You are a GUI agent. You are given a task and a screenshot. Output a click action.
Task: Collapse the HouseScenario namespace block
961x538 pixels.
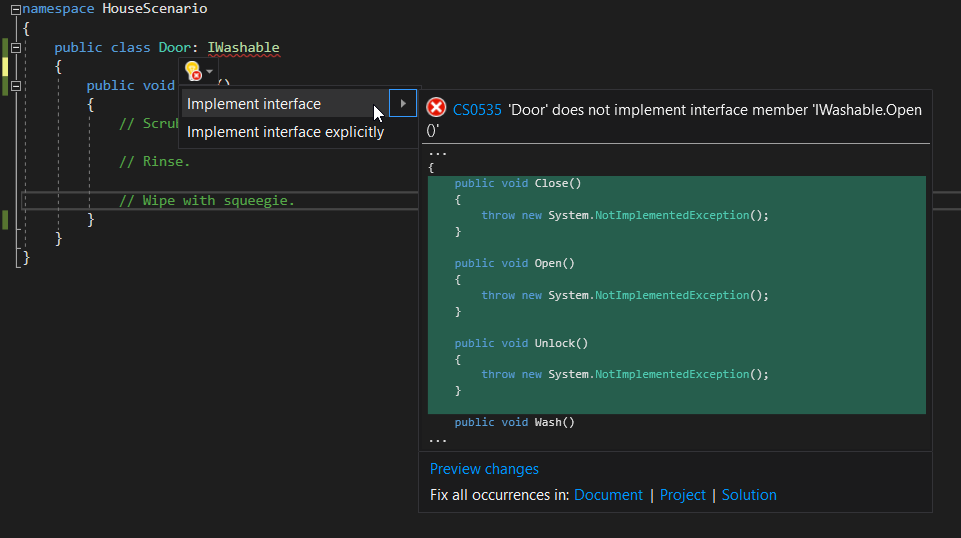(16, 9)
